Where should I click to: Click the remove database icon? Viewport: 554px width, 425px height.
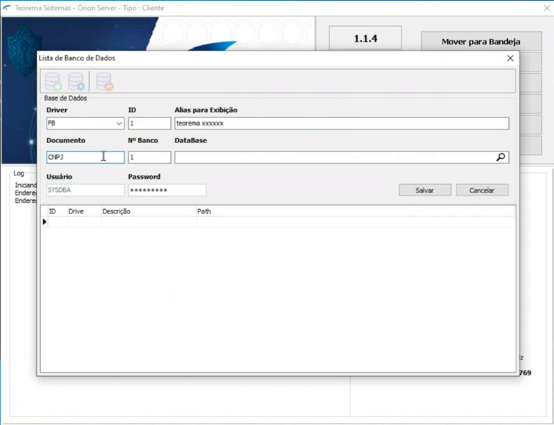pyautogui.click(x=105, y=81)
